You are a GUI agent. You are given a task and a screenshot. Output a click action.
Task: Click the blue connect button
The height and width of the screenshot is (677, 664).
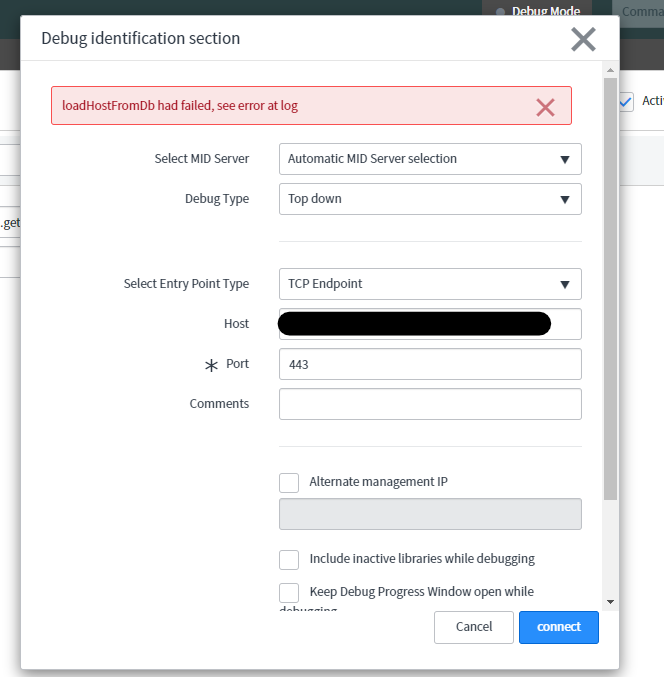coord(558,627)
